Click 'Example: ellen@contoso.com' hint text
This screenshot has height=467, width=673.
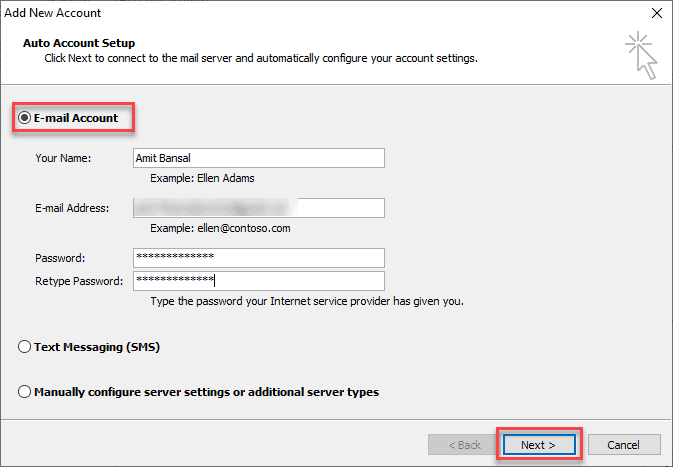pos(220,228)
